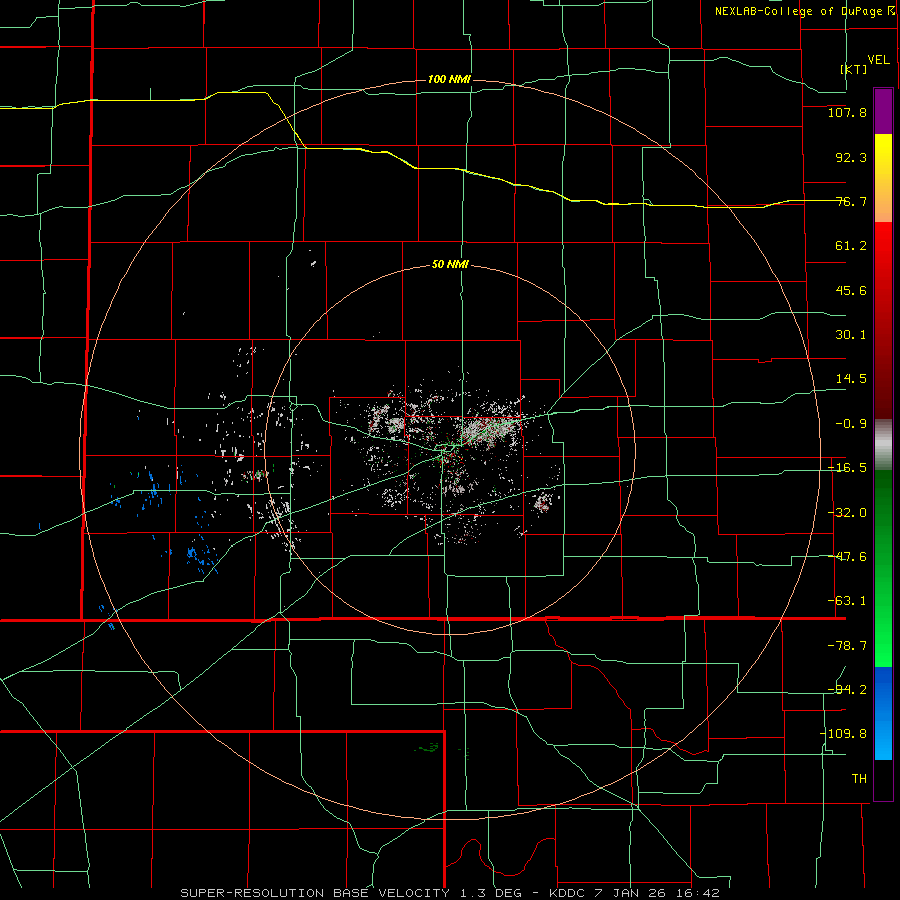Click the 14.5 velocity scale label
The height and width of the screenshot is (900, 900).
(851, 379)
